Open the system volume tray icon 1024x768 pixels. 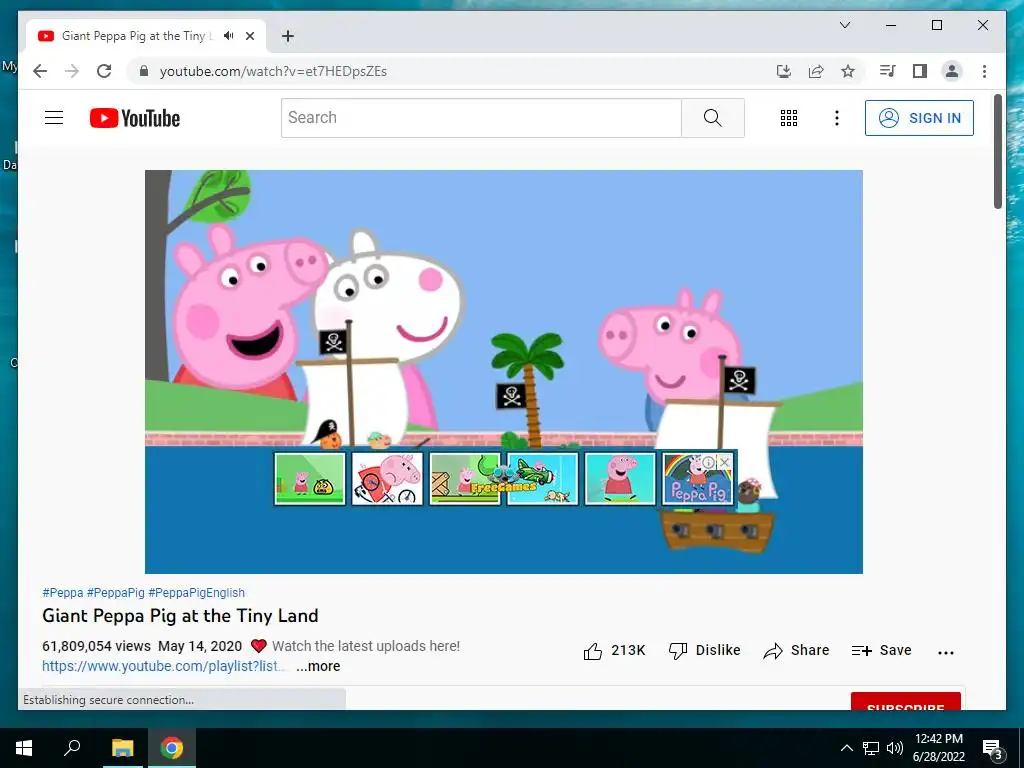click(x=895, y=748)
